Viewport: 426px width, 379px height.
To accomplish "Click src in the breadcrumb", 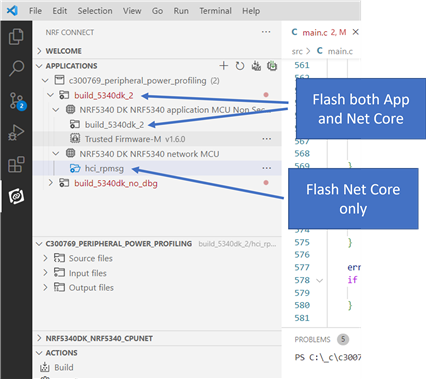I will click(297, 51).
